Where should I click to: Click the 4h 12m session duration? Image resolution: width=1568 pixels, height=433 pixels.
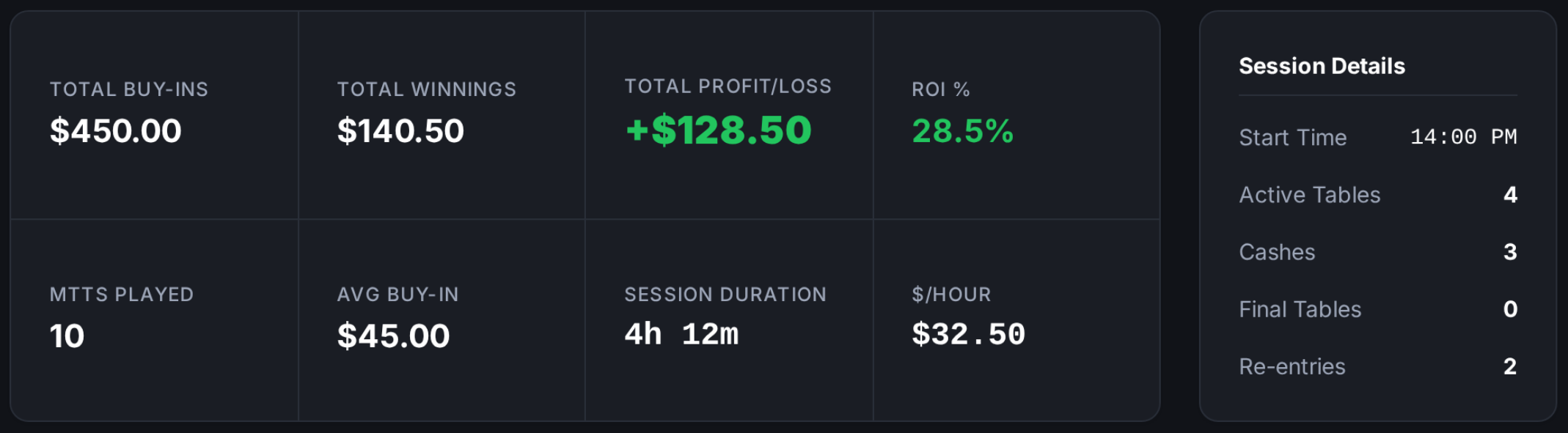[x=681, y=335]
